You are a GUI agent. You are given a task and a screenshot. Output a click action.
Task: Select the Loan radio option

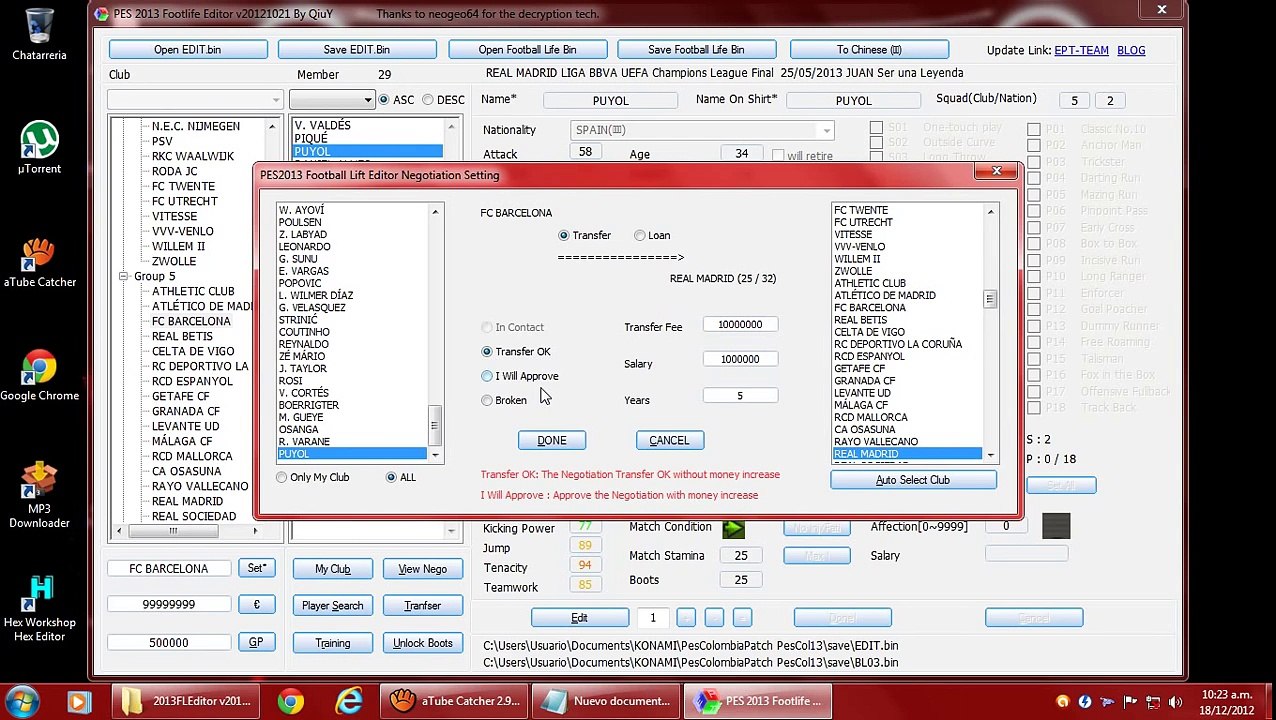click(x=652, y=235)
